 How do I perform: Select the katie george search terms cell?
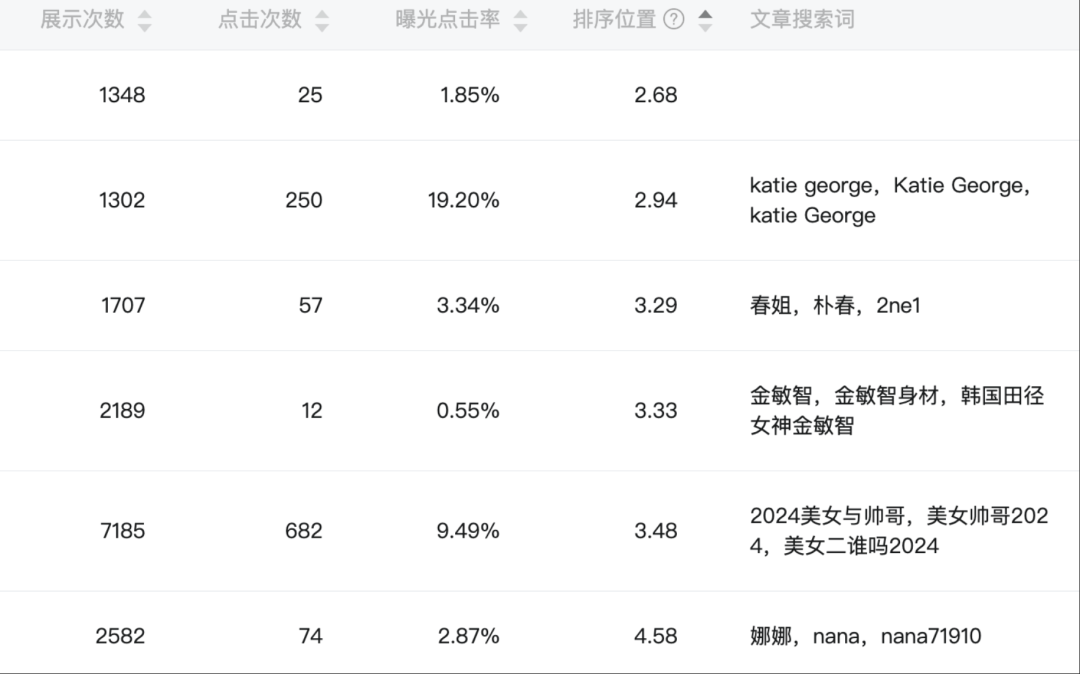click(889, 200)
